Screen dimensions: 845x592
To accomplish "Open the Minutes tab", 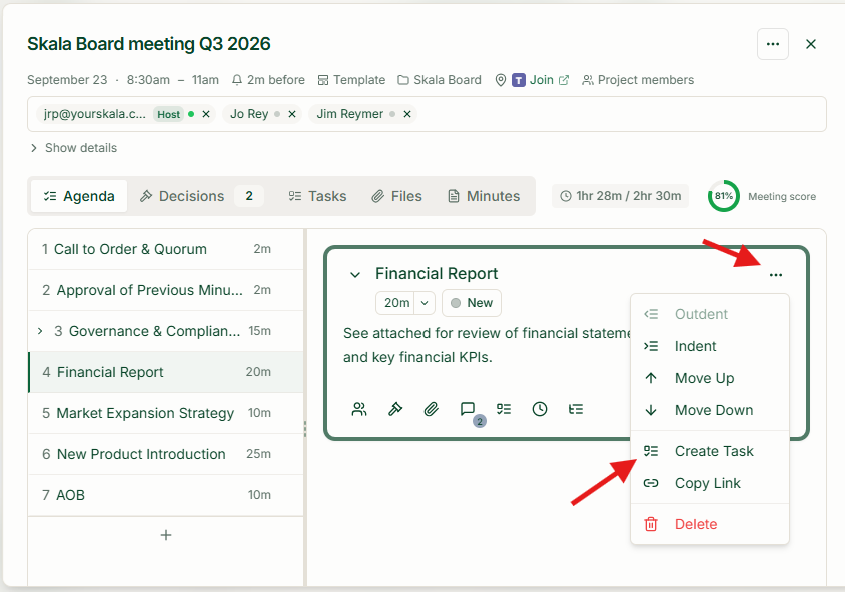I will coord(484,196).
